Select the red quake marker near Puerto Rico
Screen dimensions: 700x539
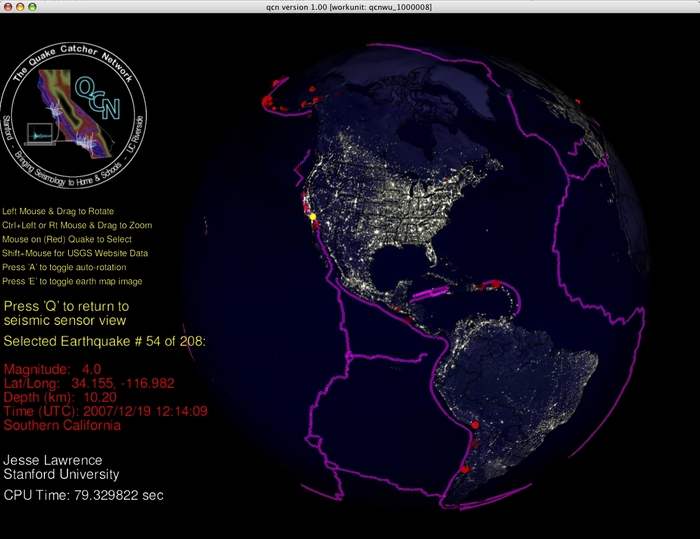pyautogui.click(x=494, y=285)
